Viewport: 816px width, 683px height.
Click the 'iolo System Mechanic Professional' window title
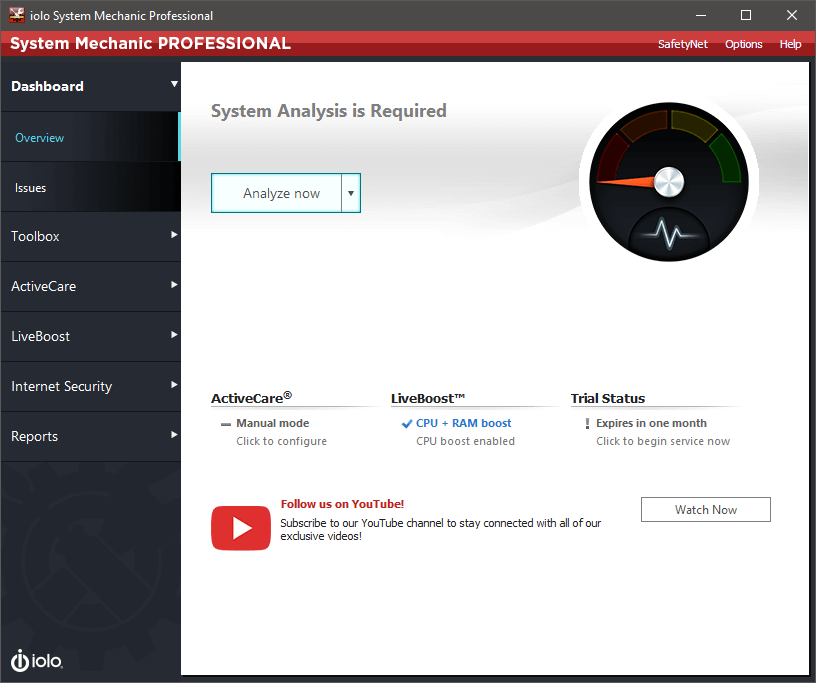pos(121,16)
